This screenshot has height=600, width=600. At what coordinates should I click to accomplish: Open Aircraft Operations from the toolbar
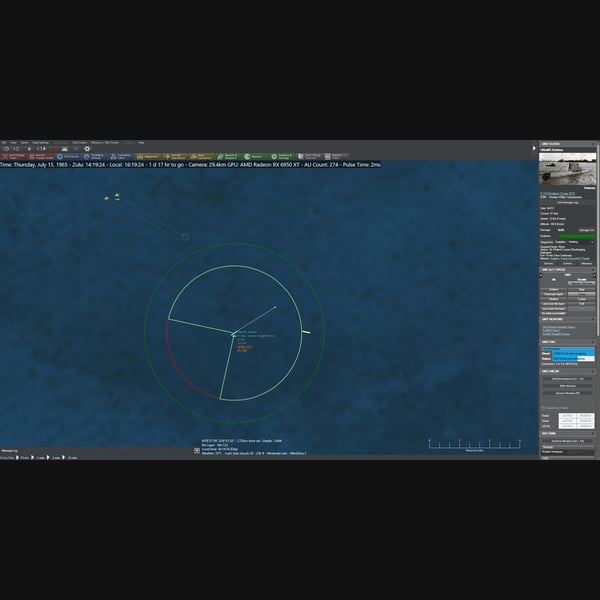(x=175, y=157)
